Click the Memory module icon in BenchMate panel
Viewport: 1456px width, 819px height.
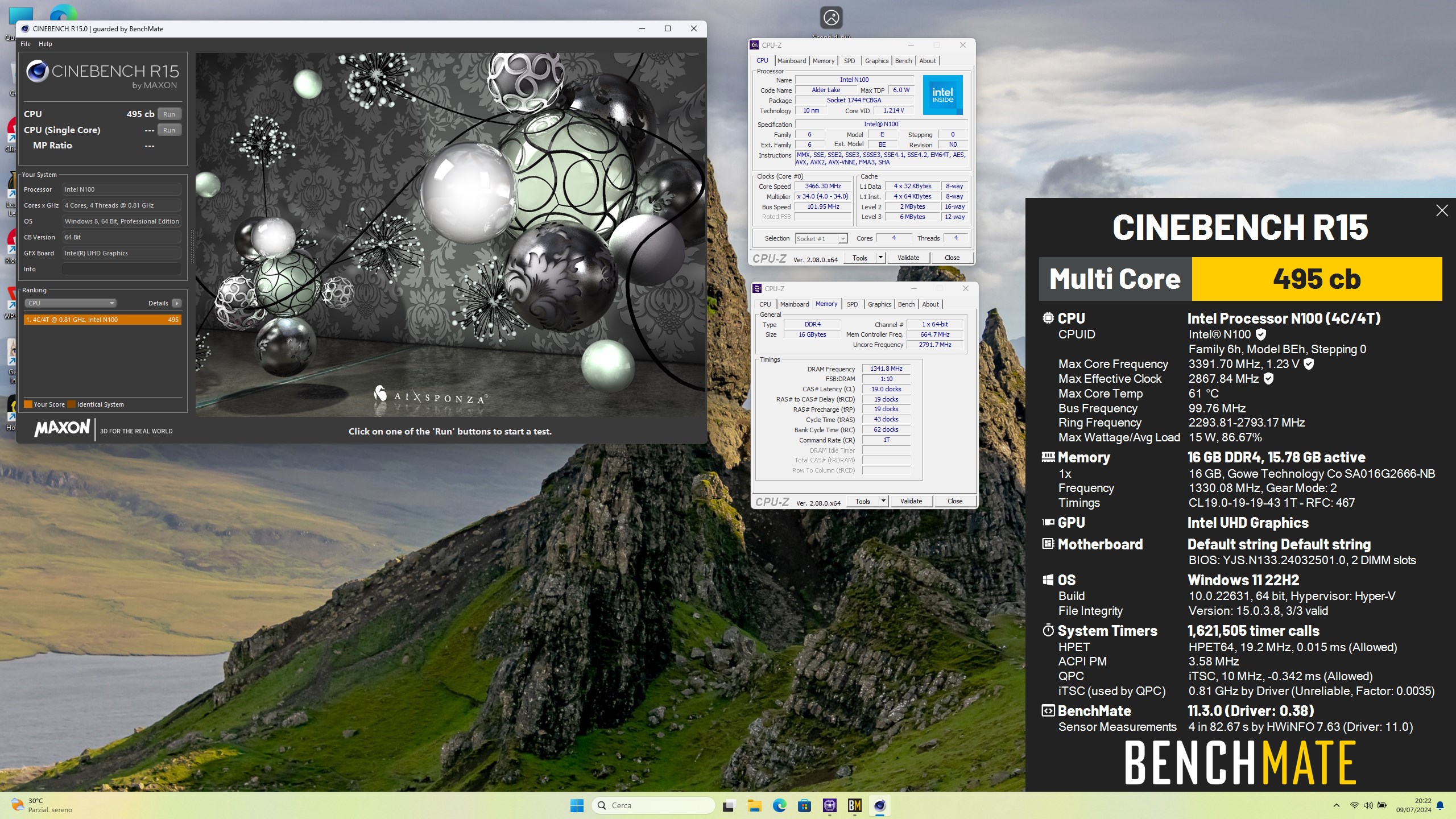(x=1048, y=457)
